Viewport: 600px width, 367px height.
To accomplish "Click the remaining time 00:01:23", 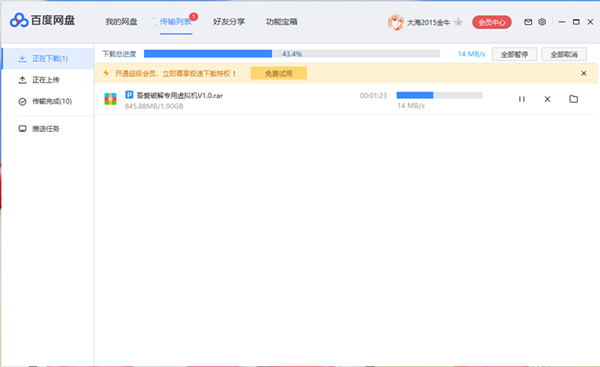I will click(373, 95).
